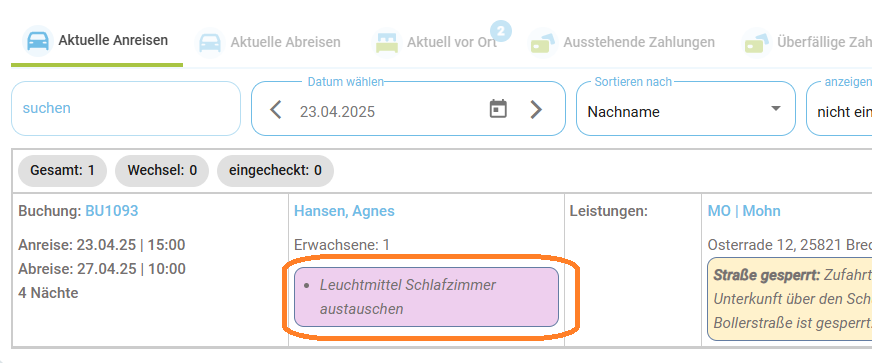
Task: Click into the suchen search field
Action: (x=126, y=108)
